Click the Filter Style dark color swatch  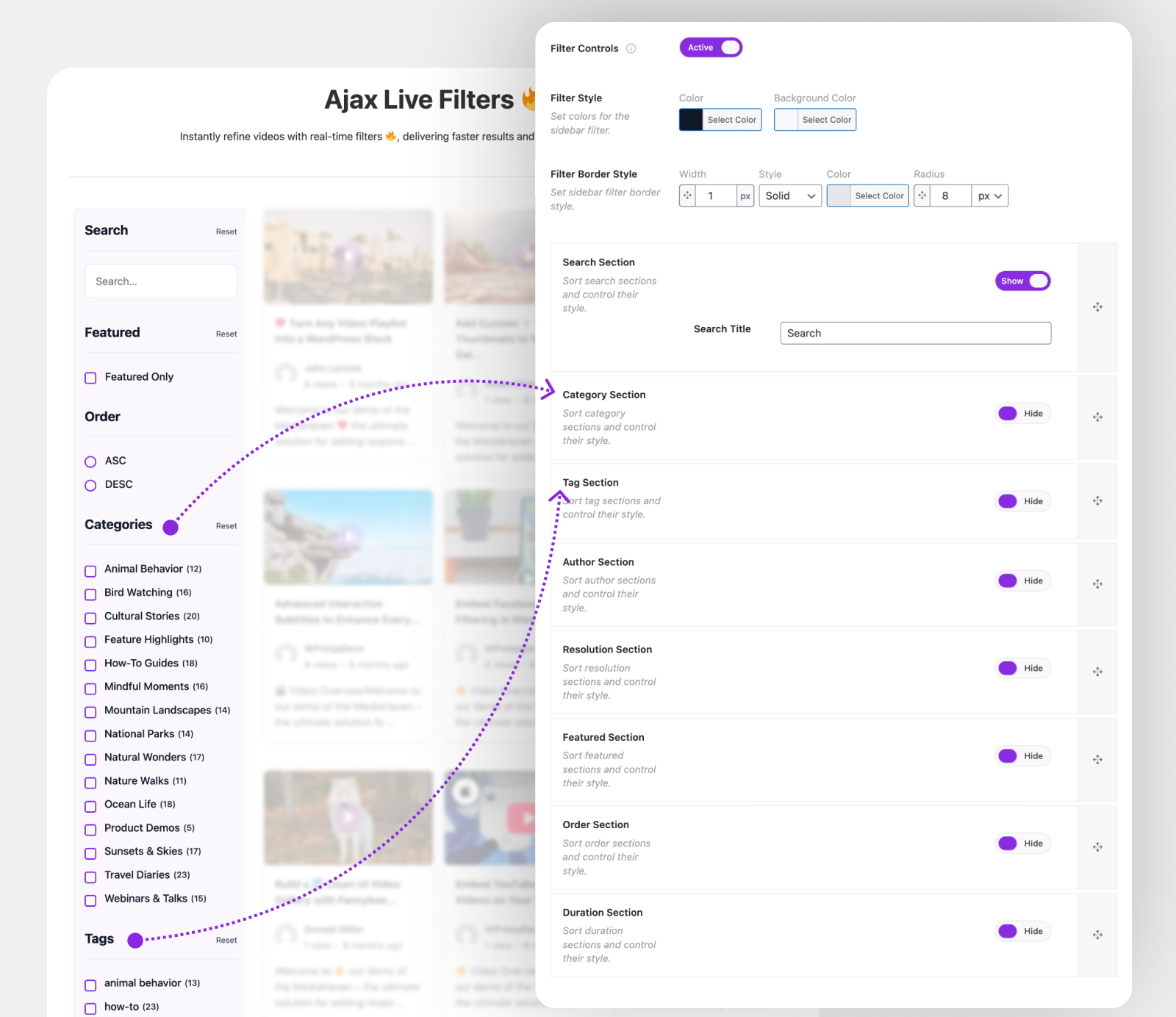(x=691, y=120)
